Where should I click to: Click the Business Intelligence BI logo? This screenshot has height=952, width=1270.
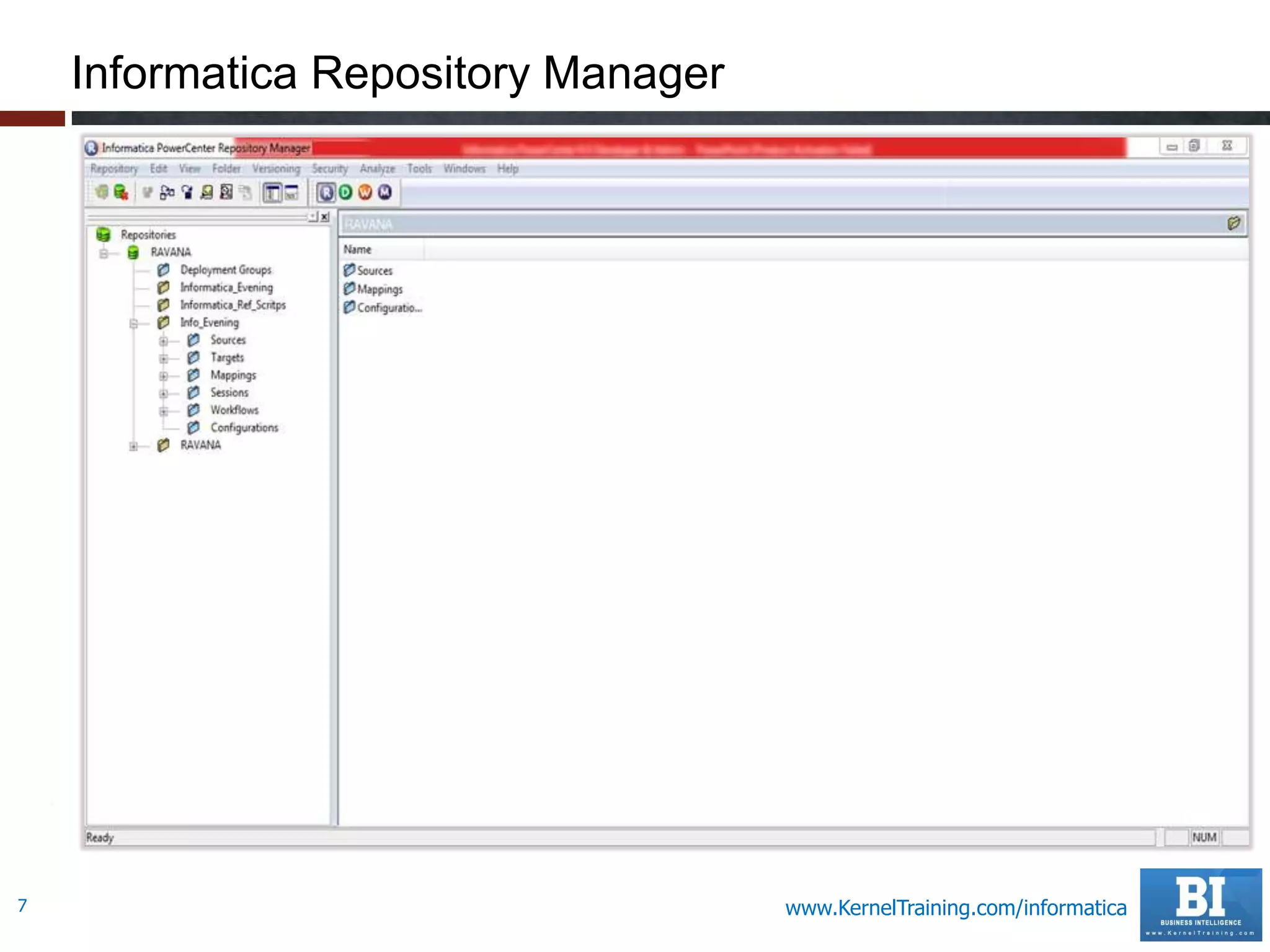[x=1201, y=904]
